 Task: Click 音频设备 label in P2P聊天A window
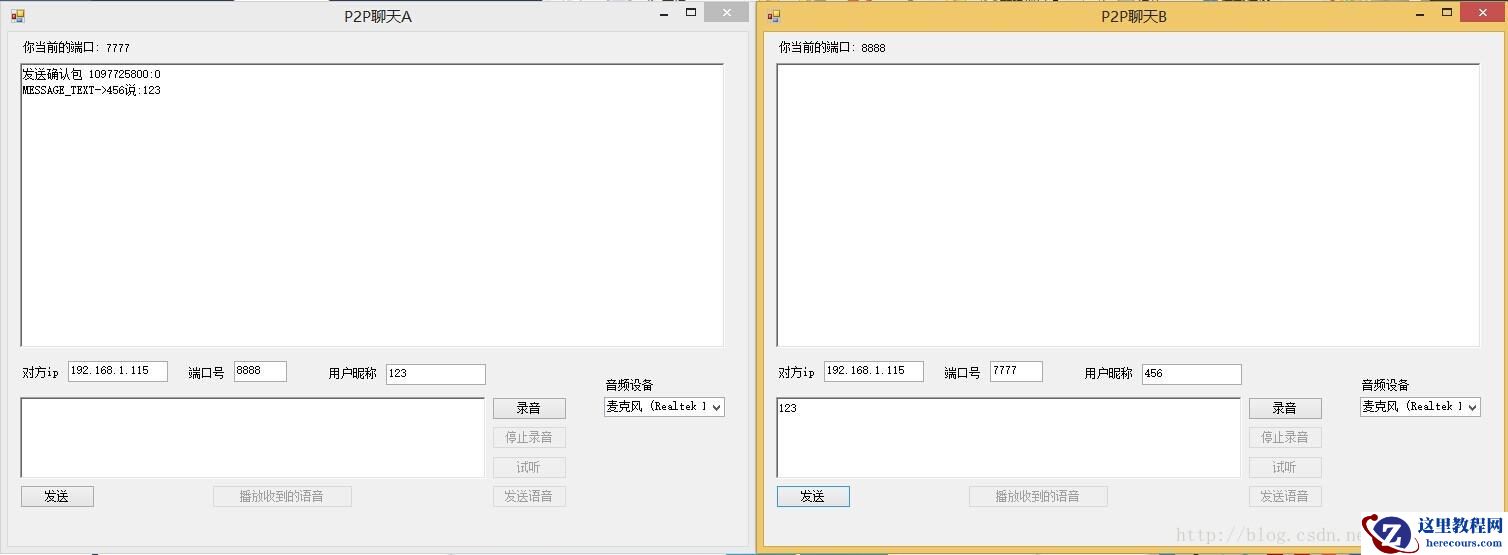(629, 385)
